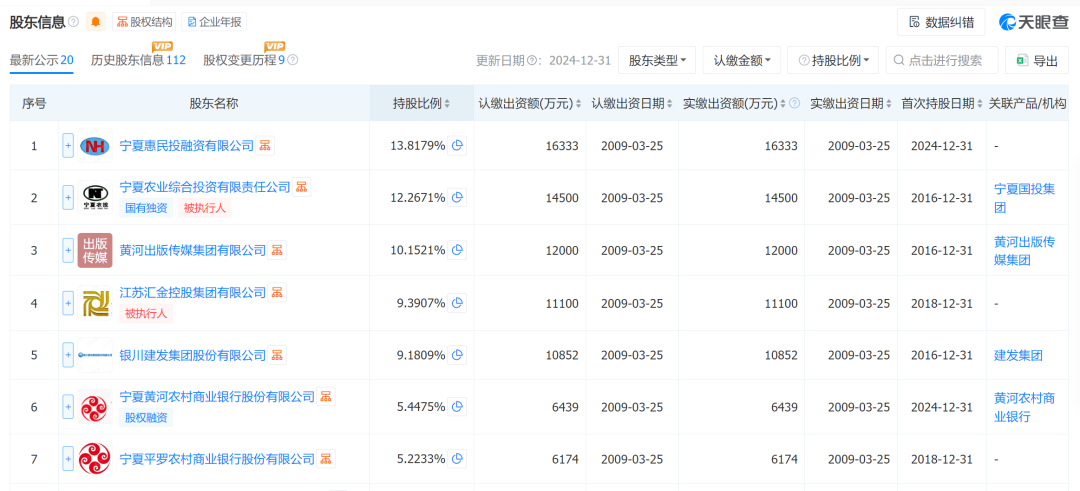Screen dimensions: 1080x491
Task: Open the 认缴金额 dropdown filter
Action: click(x=741, y=61)
